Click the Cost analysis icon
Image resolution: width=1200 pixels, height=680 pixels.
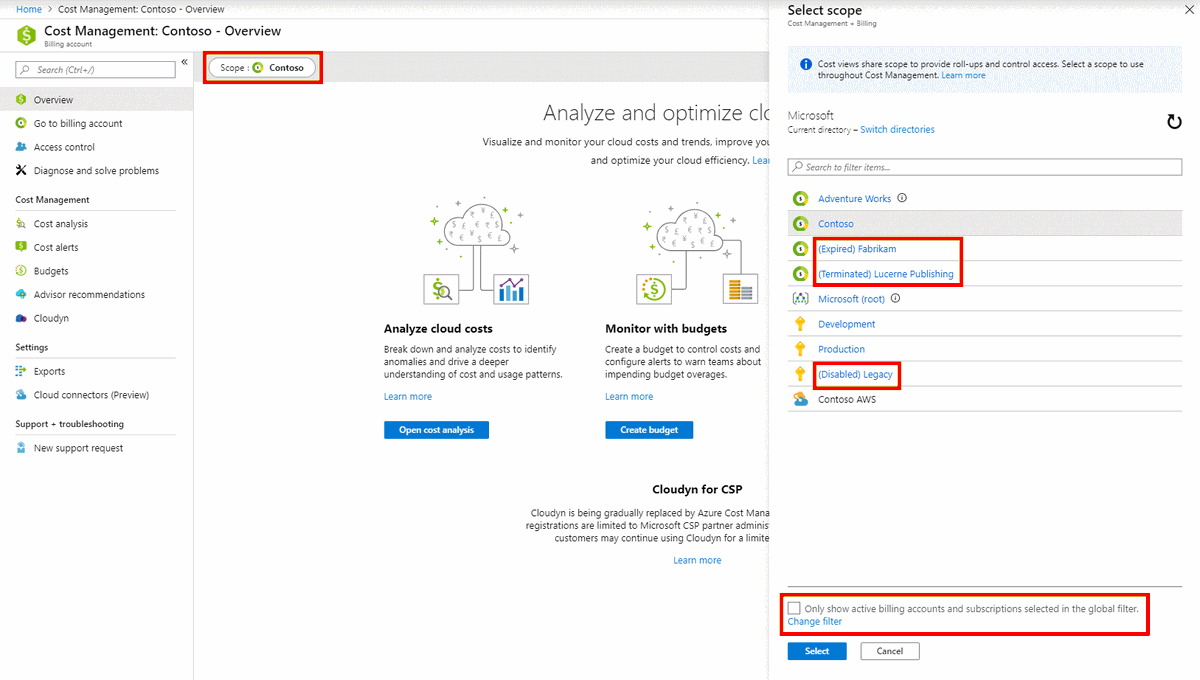tap(22, 224)
